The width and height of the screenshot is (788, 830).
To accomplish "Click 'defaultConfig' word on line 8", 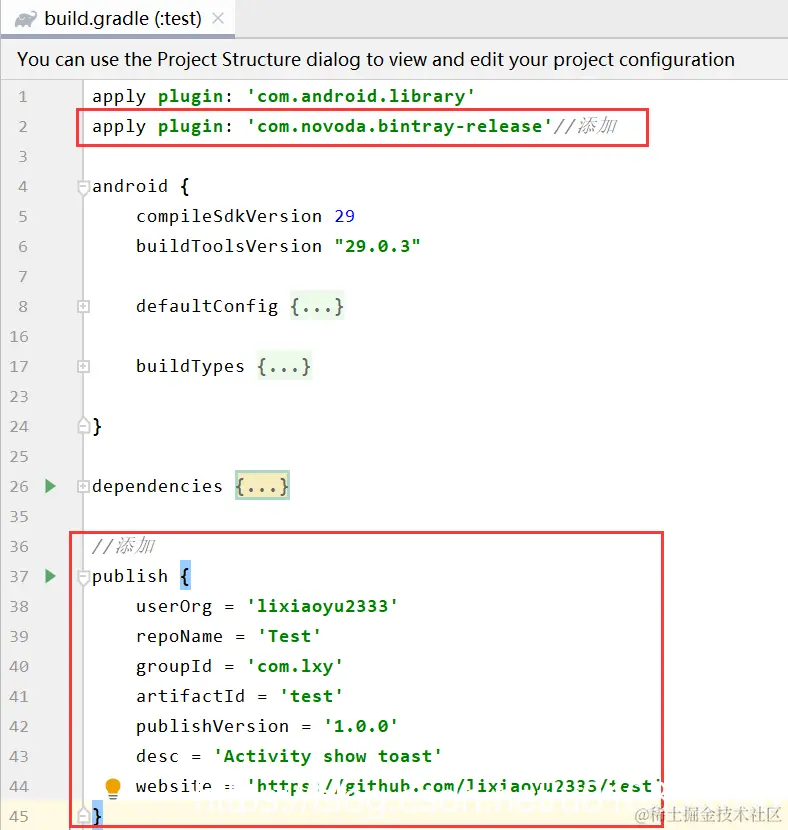I will tap(207, 306).
